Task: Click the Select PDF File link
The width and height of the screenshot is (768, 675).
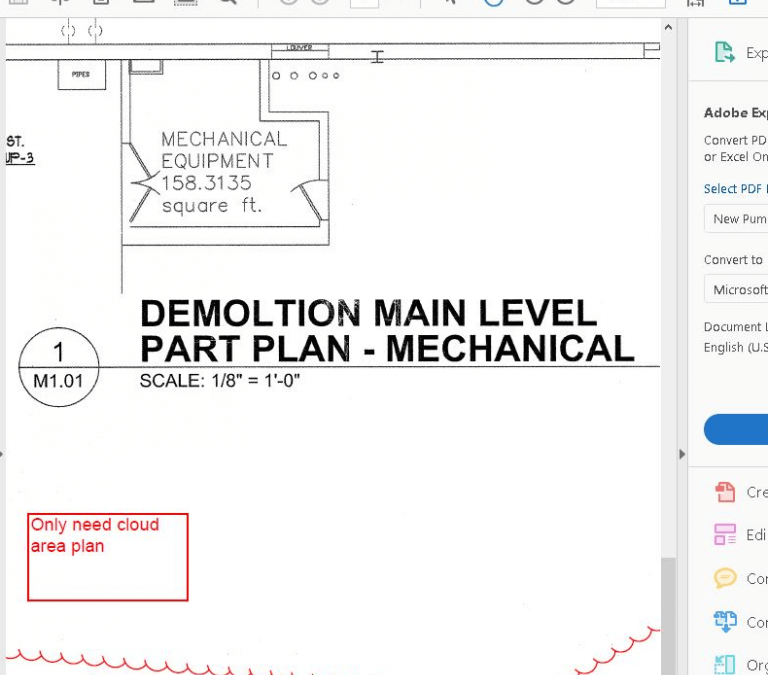Action: pyautogui.click(x=736, y=189)
